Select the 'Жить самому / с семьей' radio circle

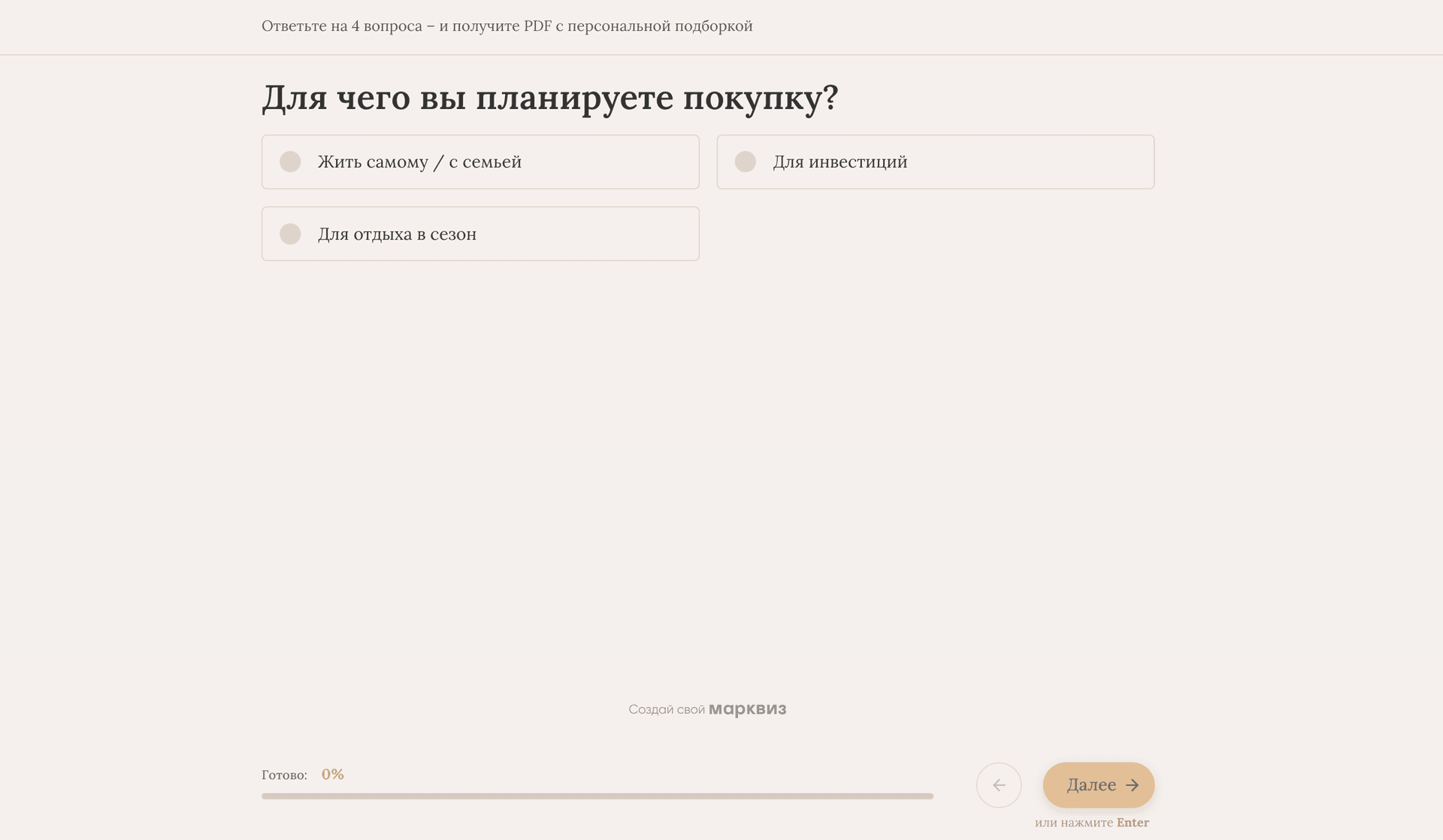pyautogui.click(x=290, y=162)
